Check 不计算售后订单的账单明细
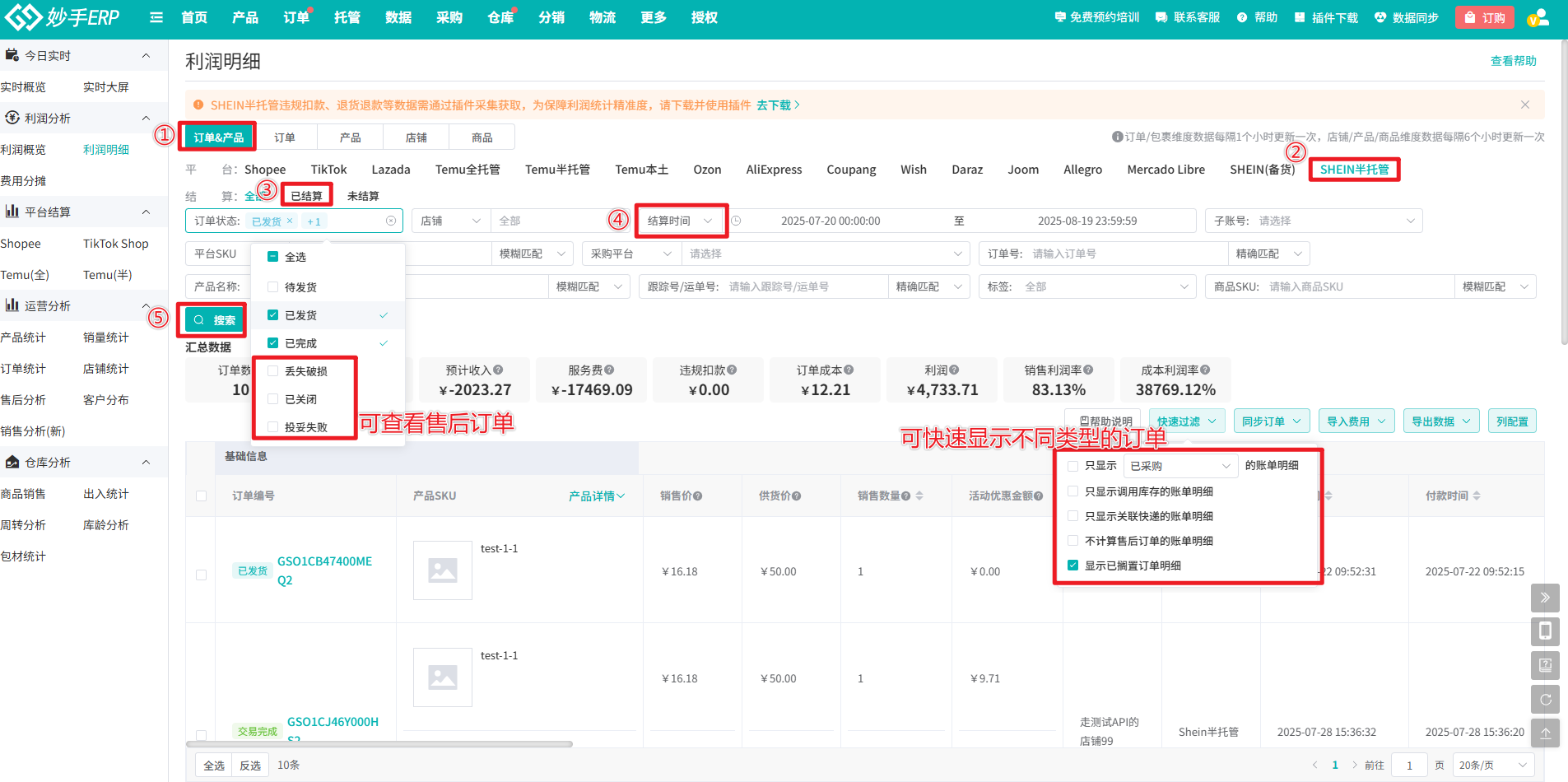This screenshot has height=782, width=1568. pos(1072,541)
